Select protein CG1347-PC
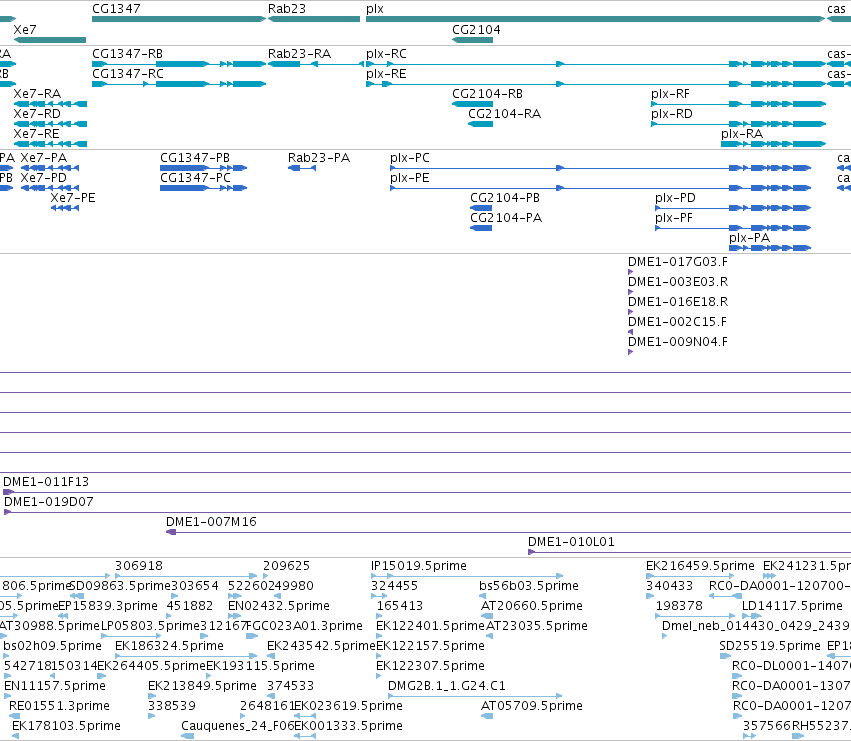 pyautogui.click(x=204, y=188)
